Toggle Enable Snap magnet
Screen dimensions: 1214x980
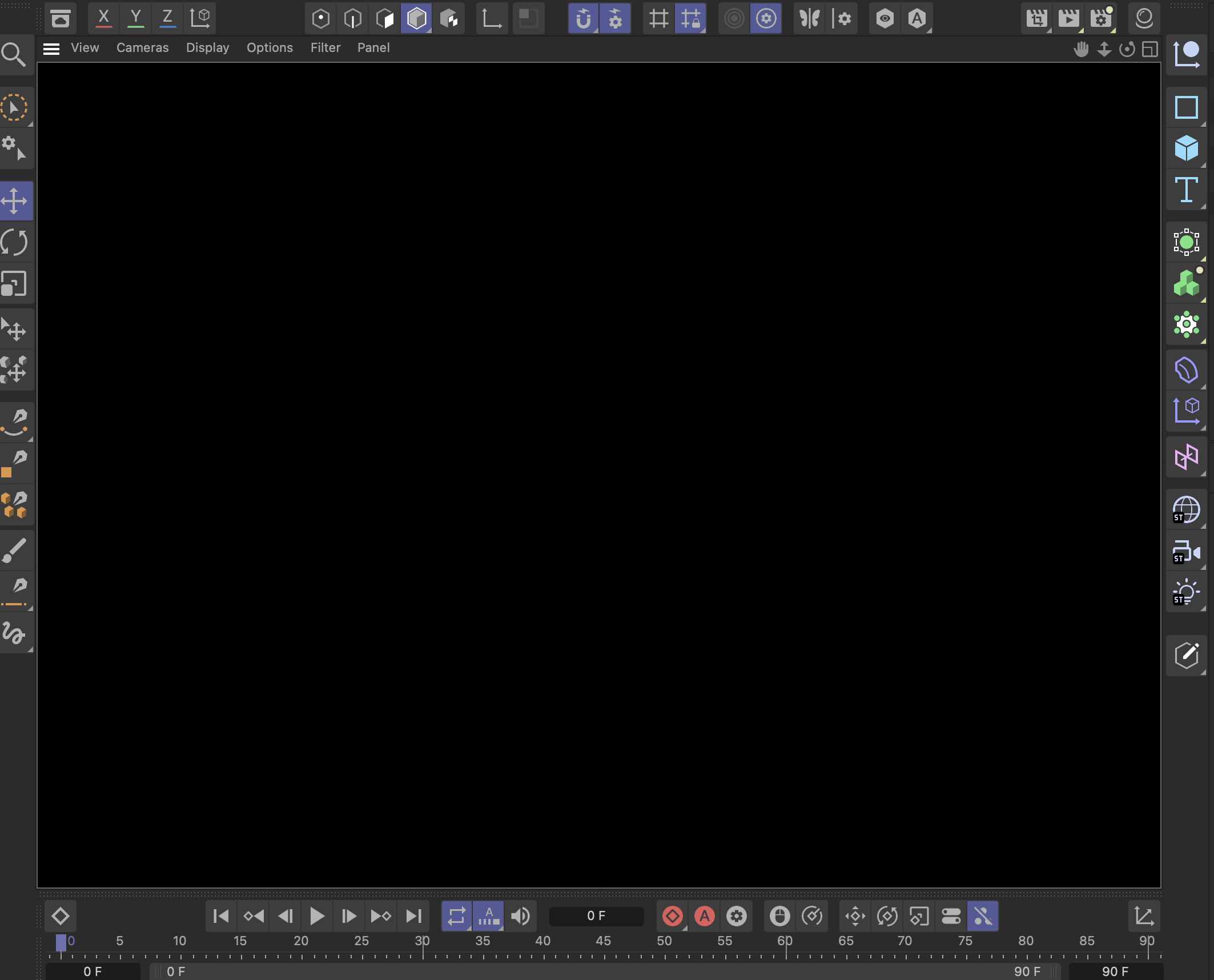click(583, 19)
